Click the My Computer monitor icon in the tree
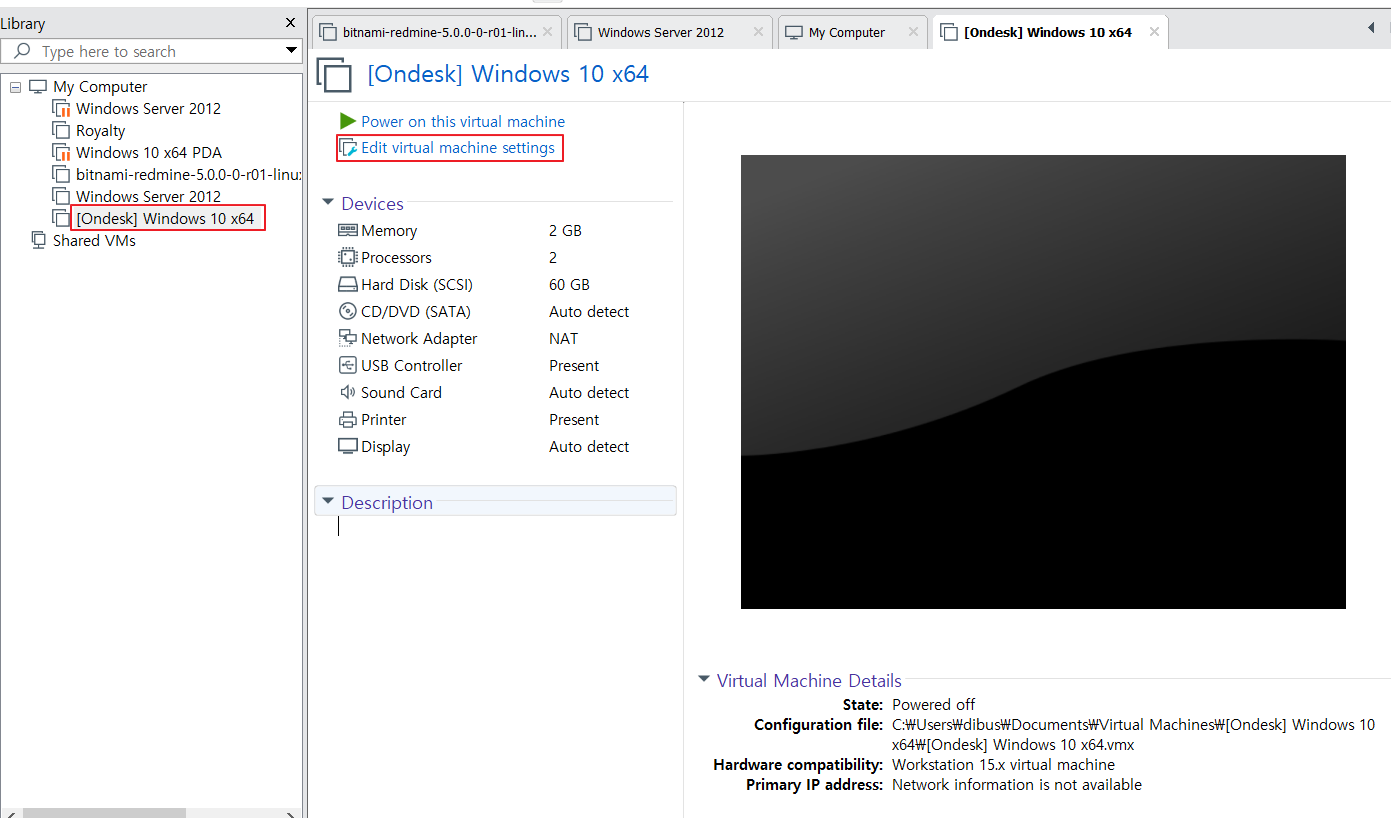The image size is (1391, 818). tap(39, 86)
